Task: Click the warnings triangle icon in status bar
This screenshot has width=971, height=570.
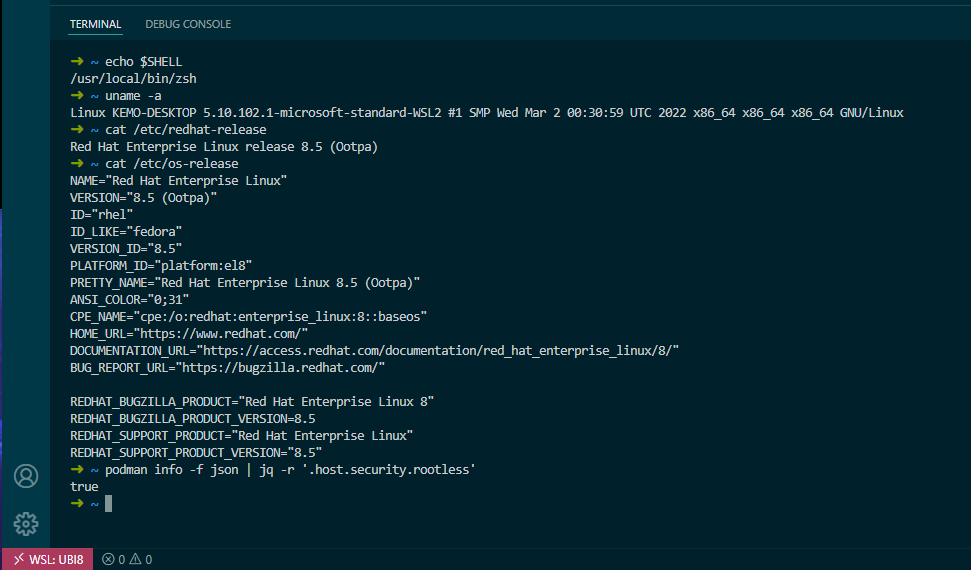Action: pos(136,560)
